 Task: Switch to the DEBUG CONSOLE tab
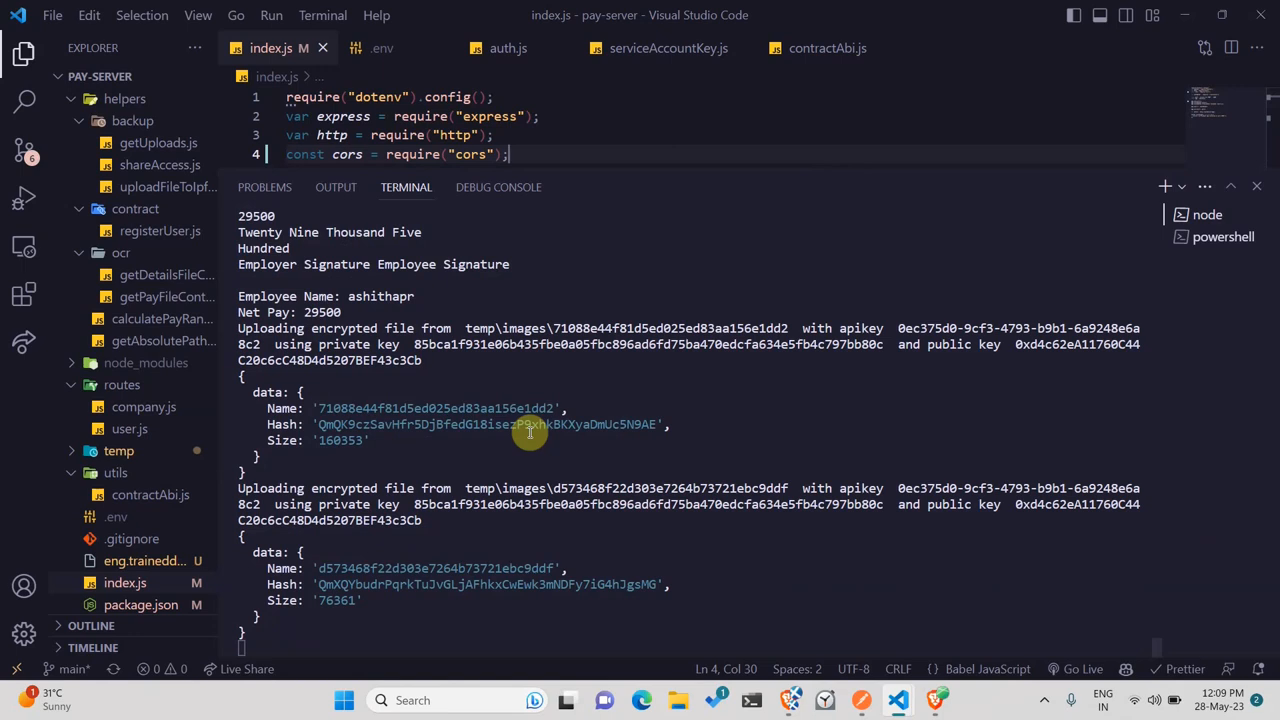498,187
